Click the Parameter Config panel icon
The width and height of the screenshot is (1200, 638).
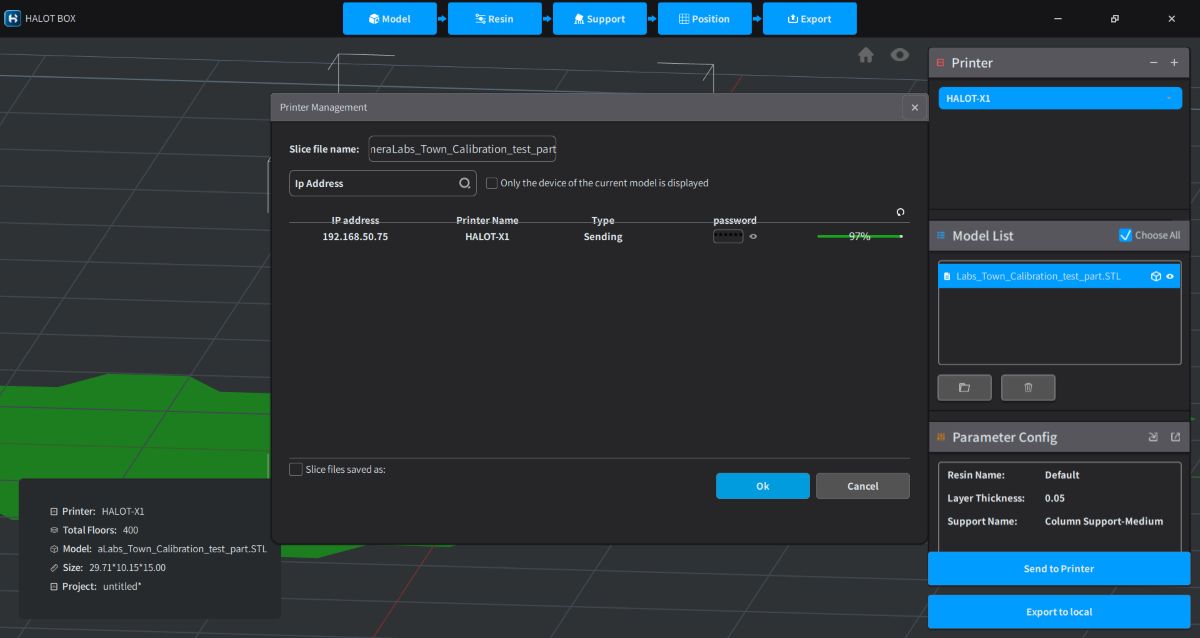[940, 437]
